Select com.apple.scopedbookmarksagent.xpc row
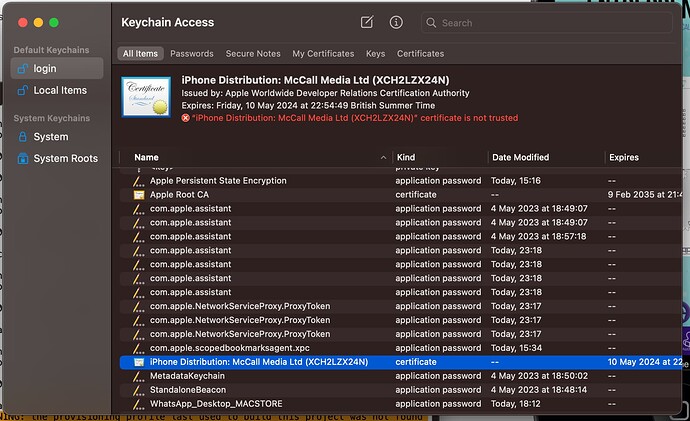 click(x=400, y=348)
